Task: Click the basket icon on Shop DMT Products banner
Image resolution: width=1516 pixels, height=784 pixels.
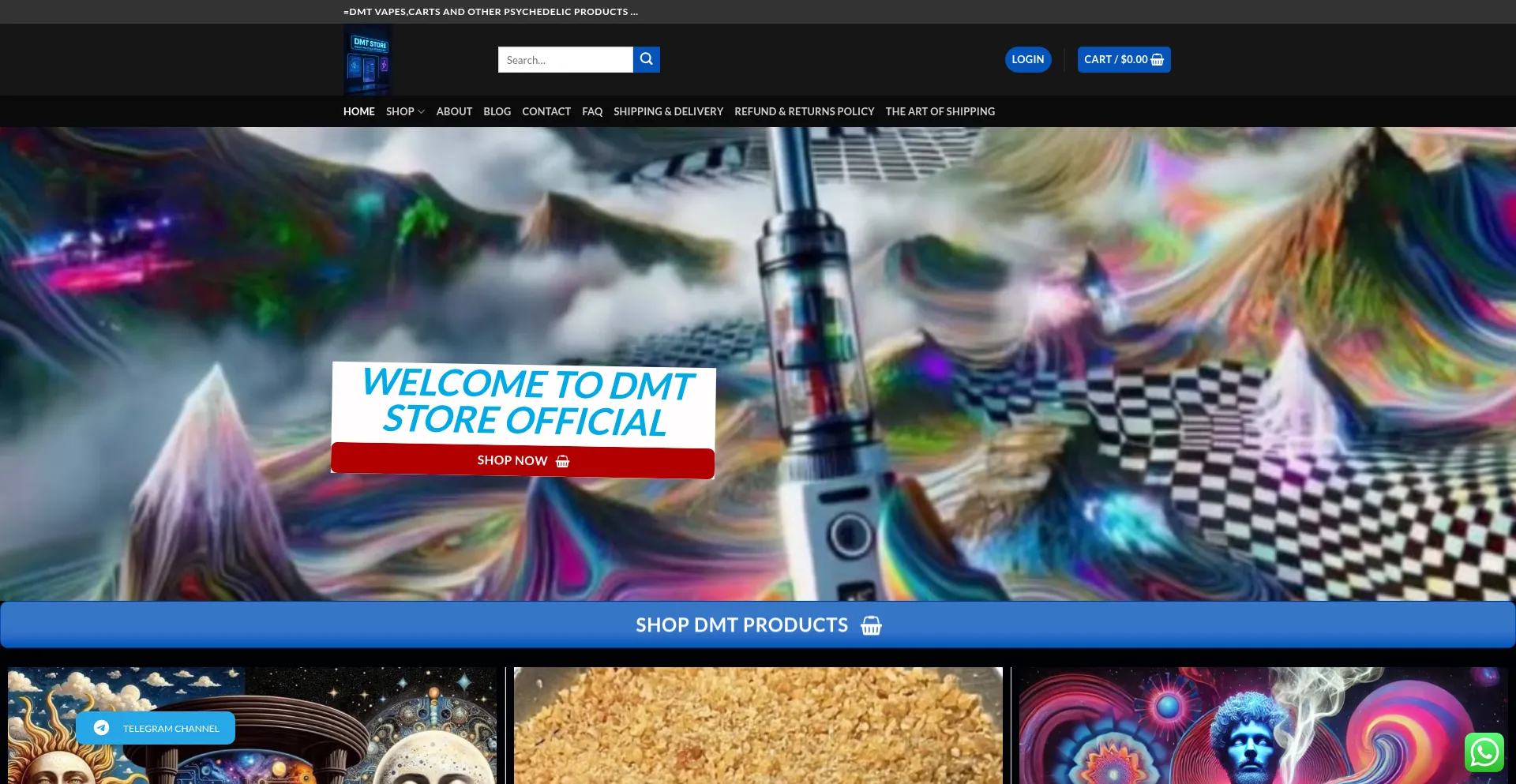Action: point(871,625)
